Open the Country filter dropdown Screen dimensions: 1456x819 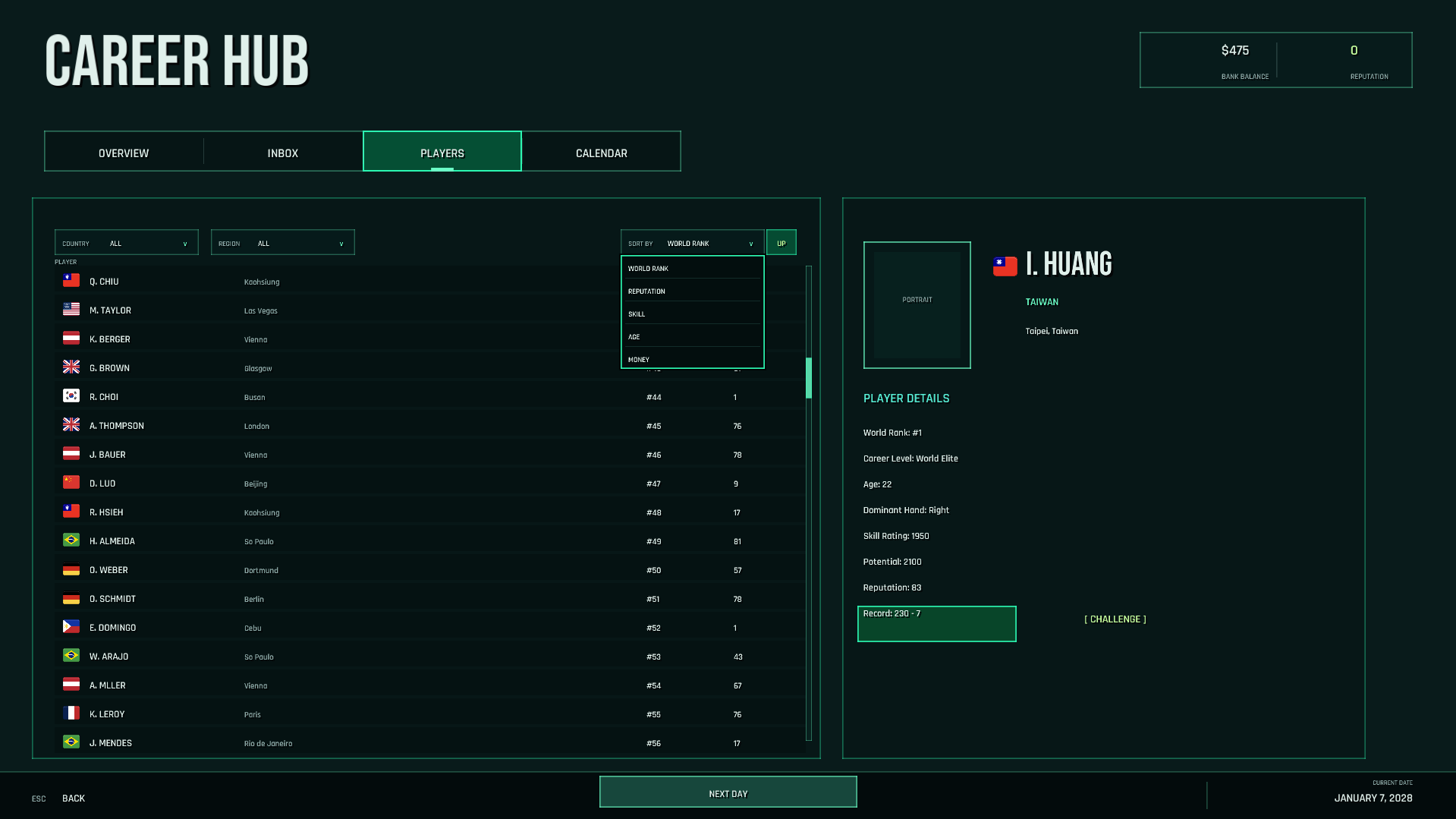coord(127,243)
